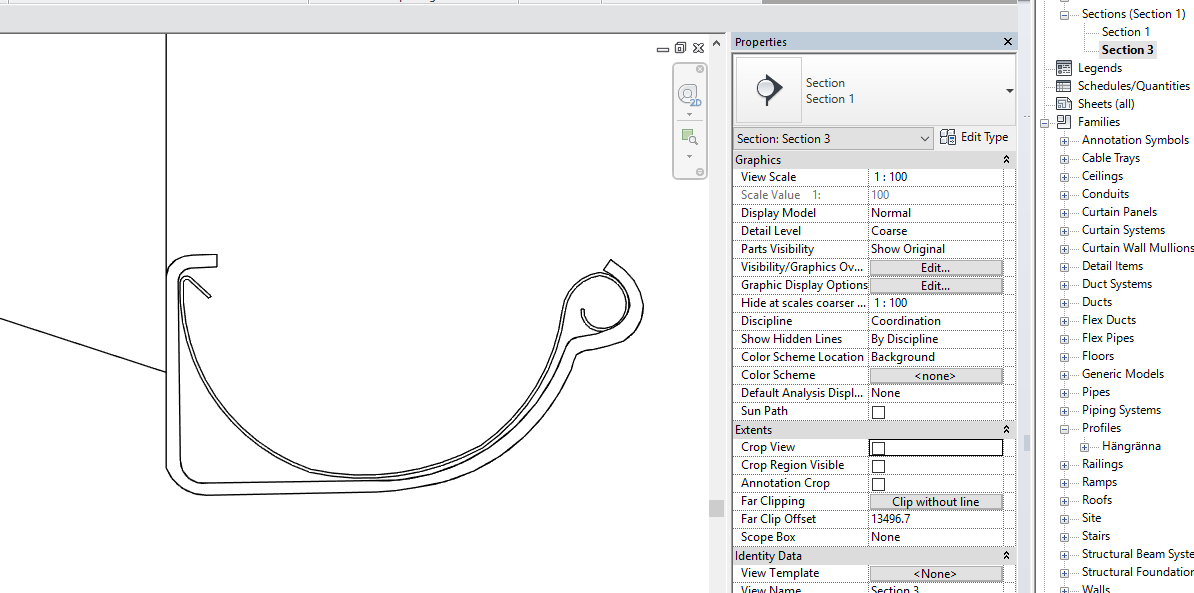The image size is (1194, 593).
Task: Expand the Pipes category in Families
Action: coord(1063,391)
